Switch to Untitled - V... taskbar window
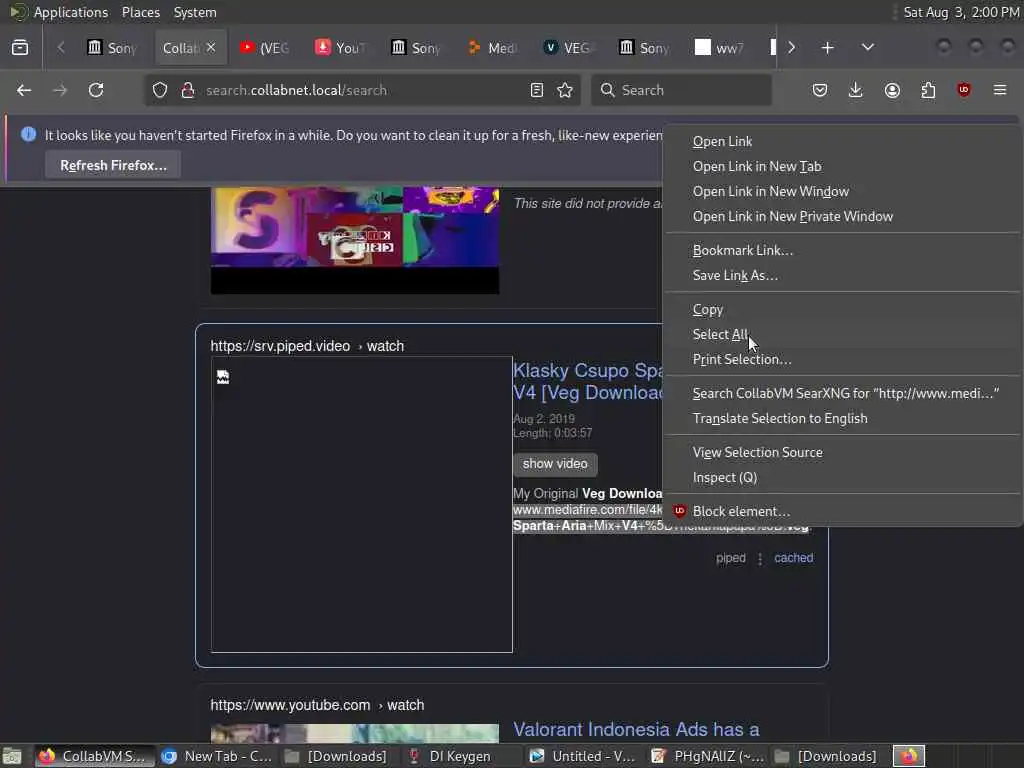 click(x=583, y=756)
